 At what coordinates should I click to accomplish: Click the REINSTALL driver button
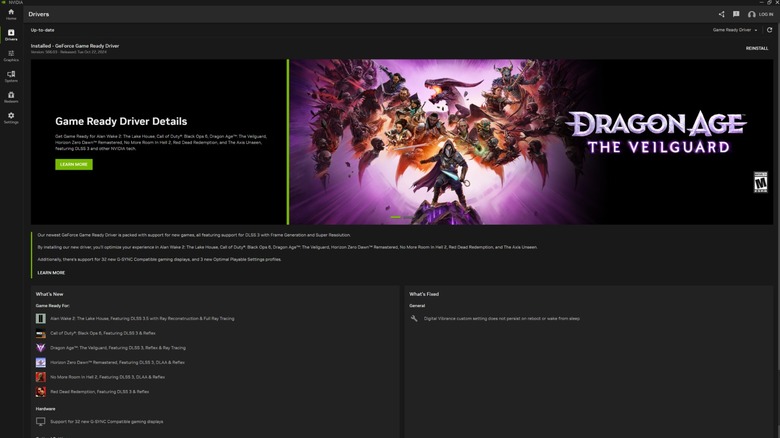pyautogui.click(x=757, y=48)
